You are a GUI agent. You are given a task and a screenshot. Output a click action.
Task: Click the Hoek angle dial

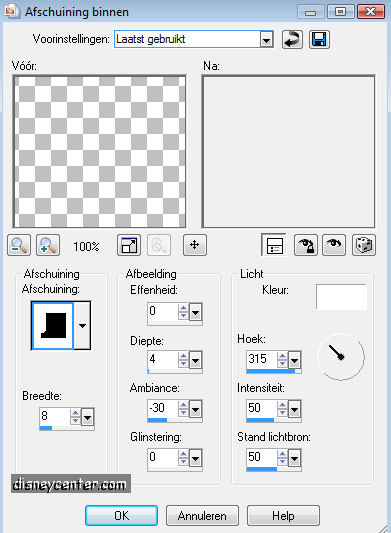341,357
